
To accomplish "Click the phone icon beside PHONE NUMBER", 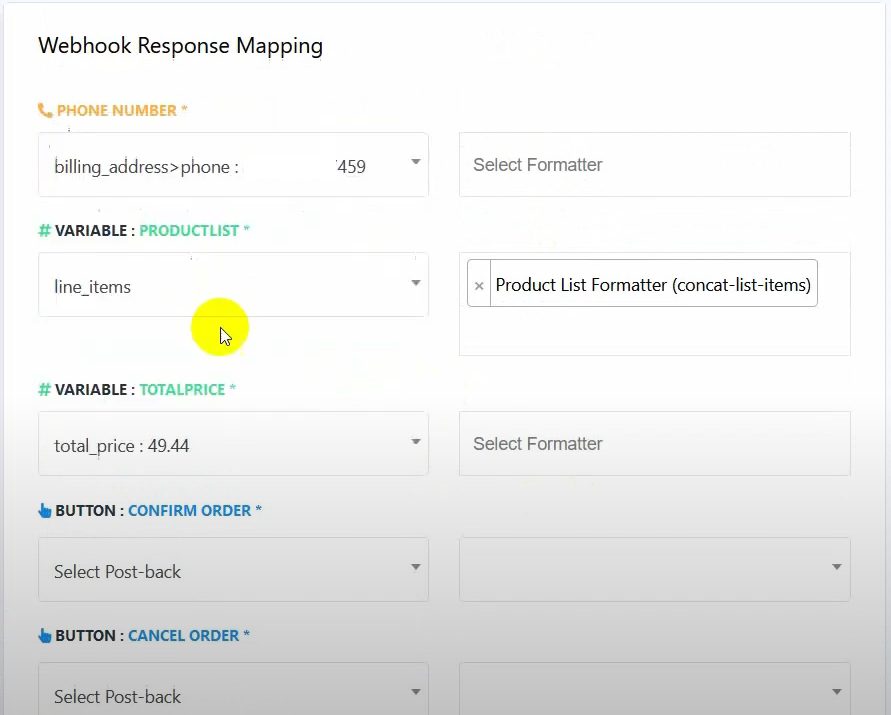I will 45,111.
